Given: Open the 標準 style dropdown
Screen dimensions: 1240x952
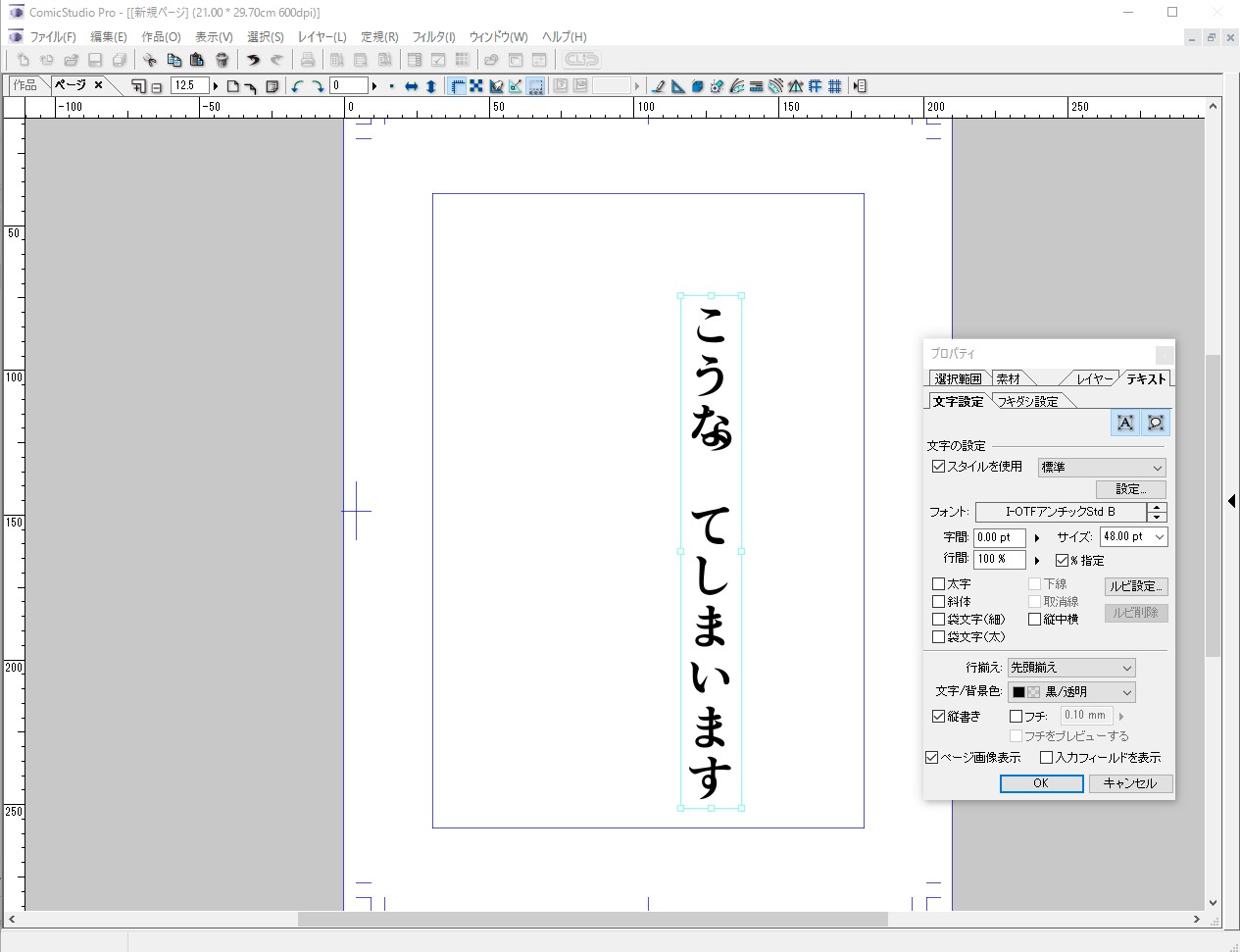Looking at the screenshot, I should tap(1102, 468).
